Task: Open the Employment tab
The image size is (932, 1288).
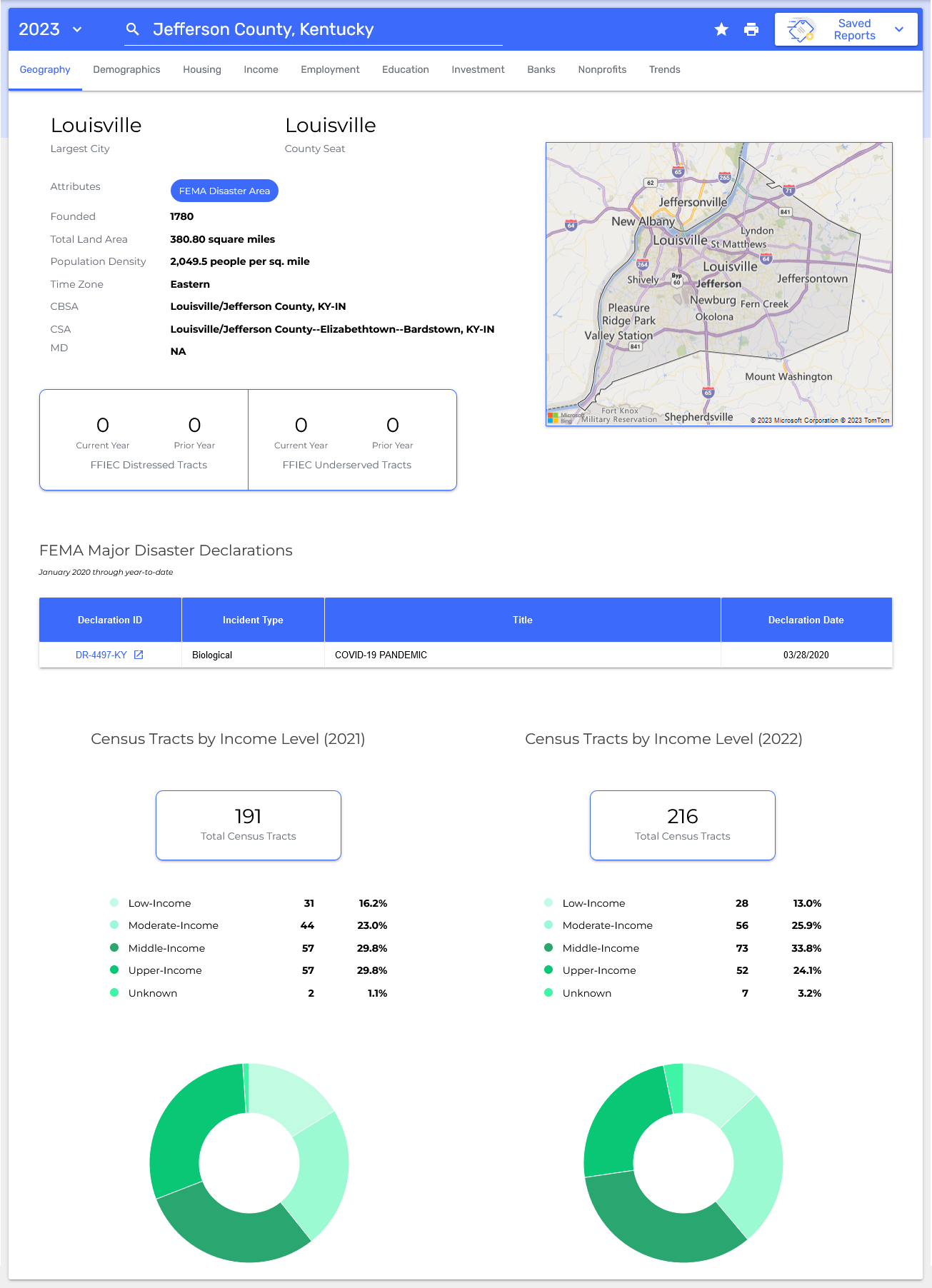Action: click(x=330, y=70)
